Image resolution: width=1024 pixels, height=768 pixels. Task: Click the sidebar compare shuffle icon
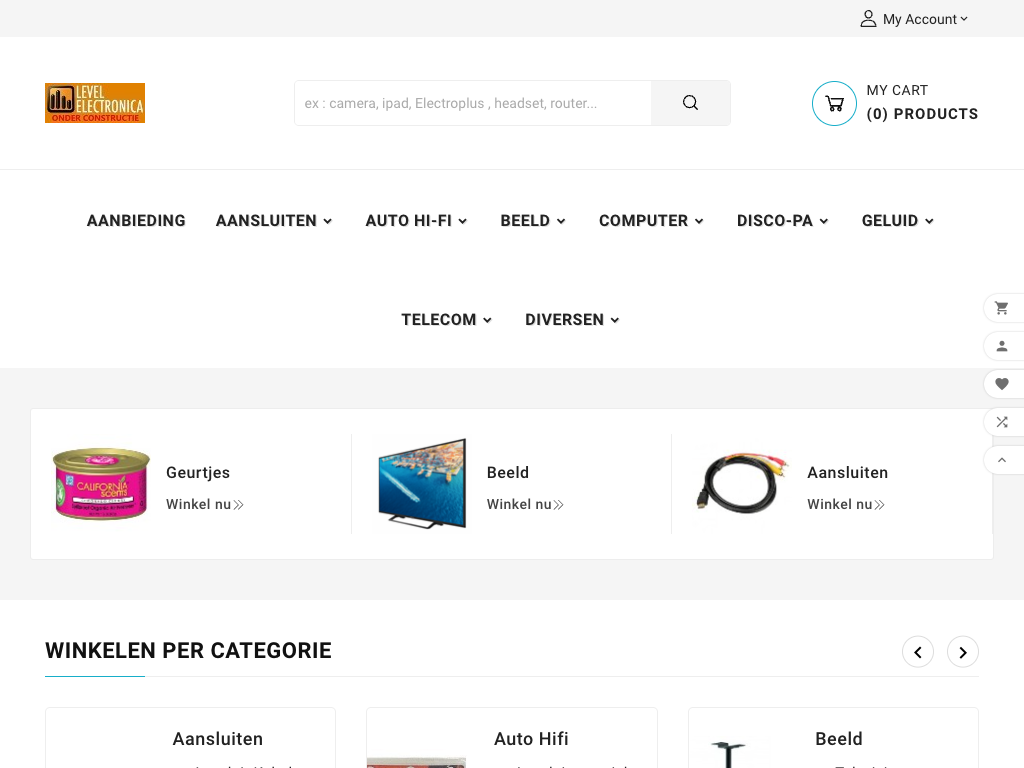(1002, 422)
